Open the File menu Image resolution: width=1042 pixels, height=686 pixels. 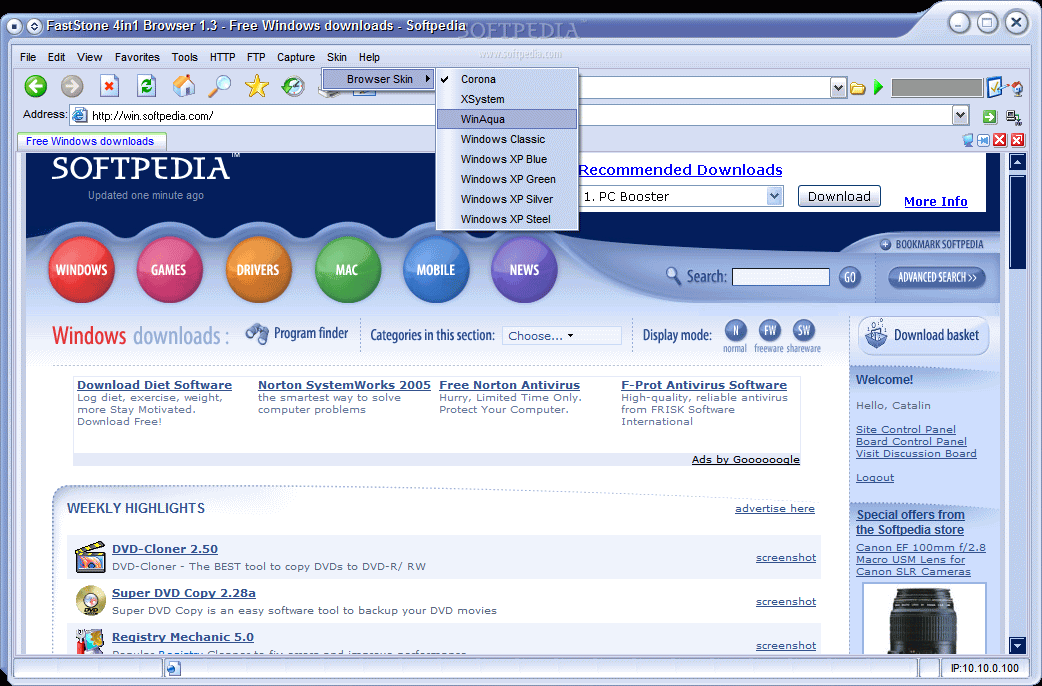28,57
